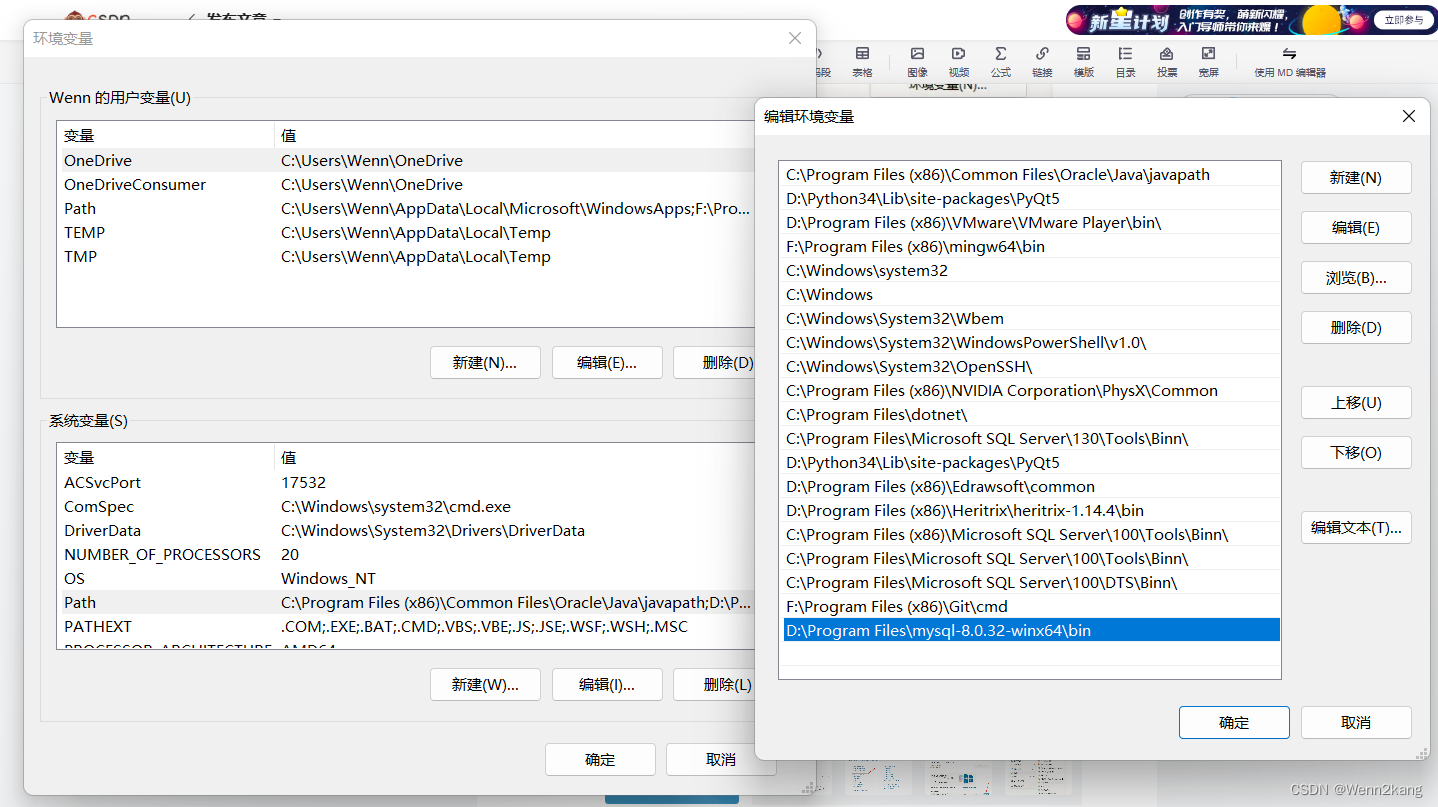Open the 模版 templates icon
The height and width of the screenshot is (807, 1438).
tap(1083, 61)
